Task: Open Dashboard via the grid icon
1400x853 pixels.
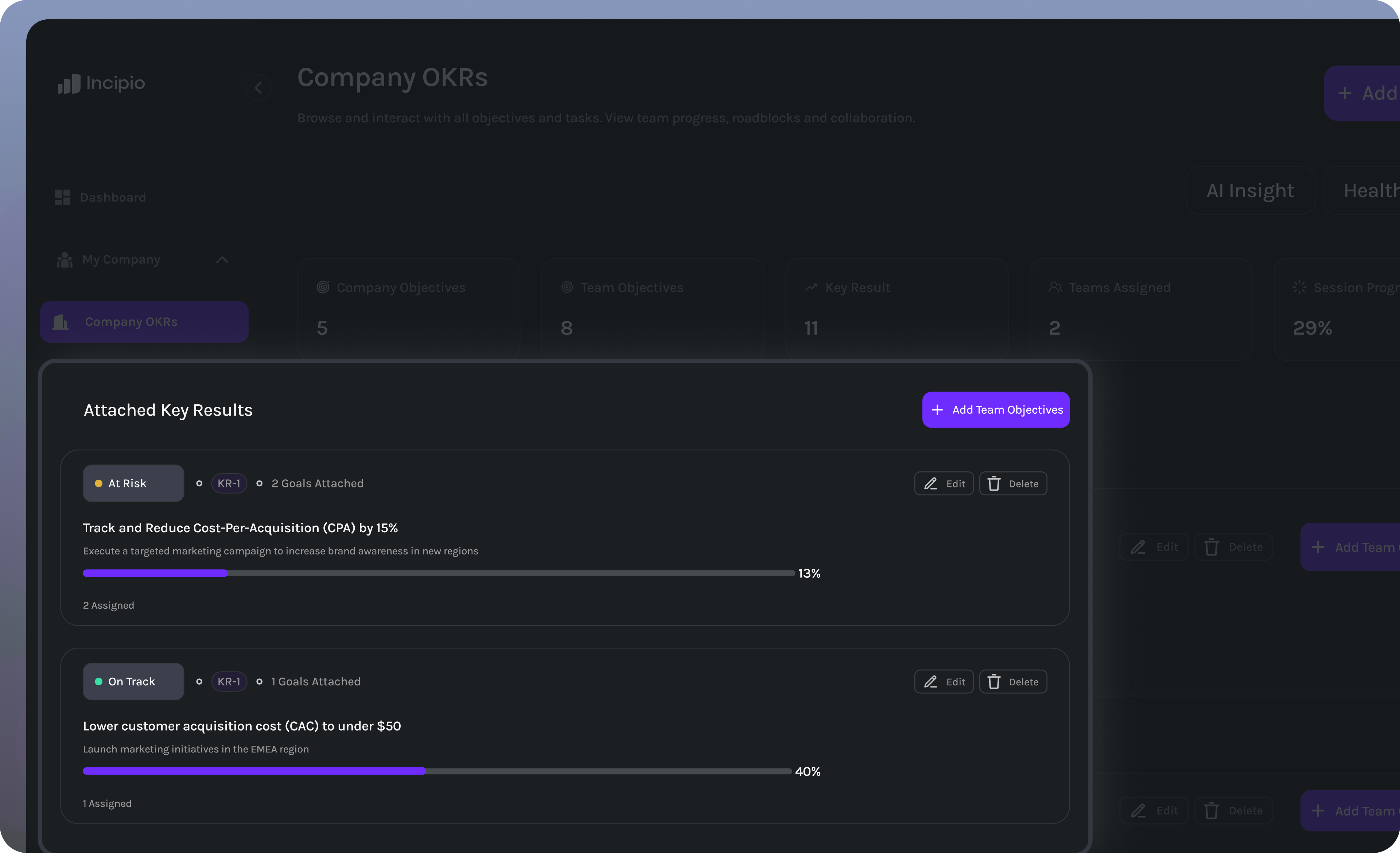Action: 63,197
